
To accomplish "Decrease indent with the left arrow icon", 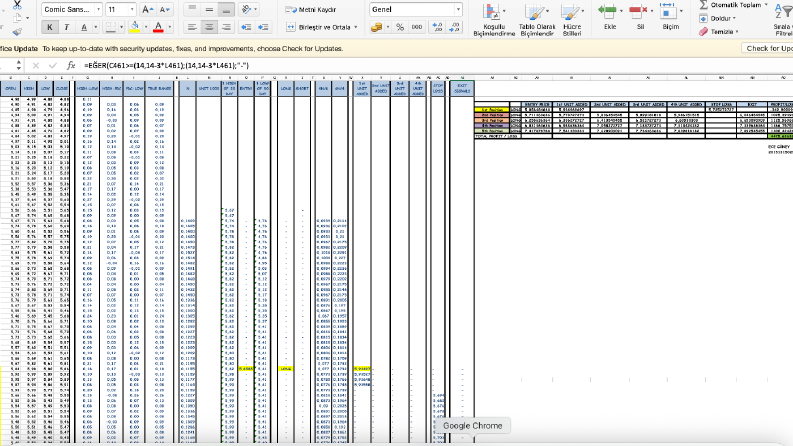I will tap(246, 27).
